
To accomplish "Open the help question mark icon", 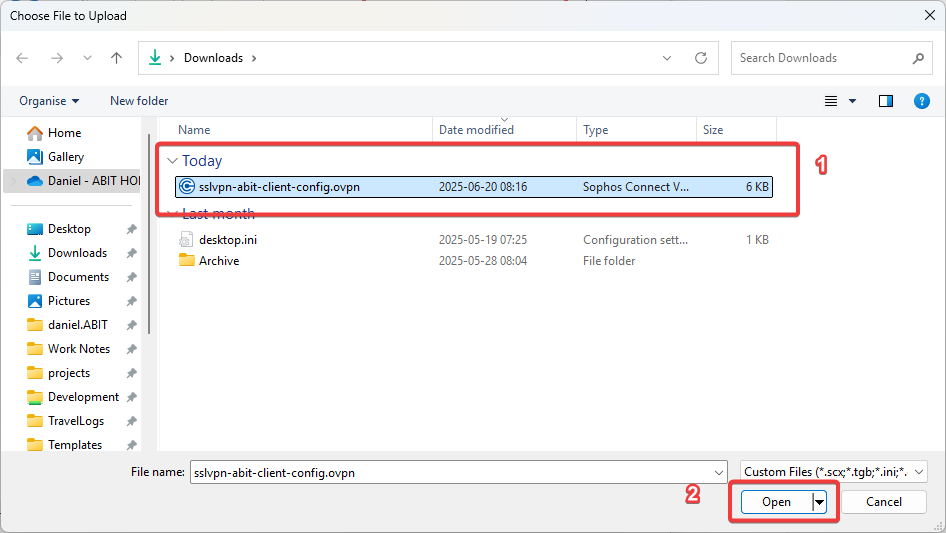I will pyautogui.click(x=921, y=101).
